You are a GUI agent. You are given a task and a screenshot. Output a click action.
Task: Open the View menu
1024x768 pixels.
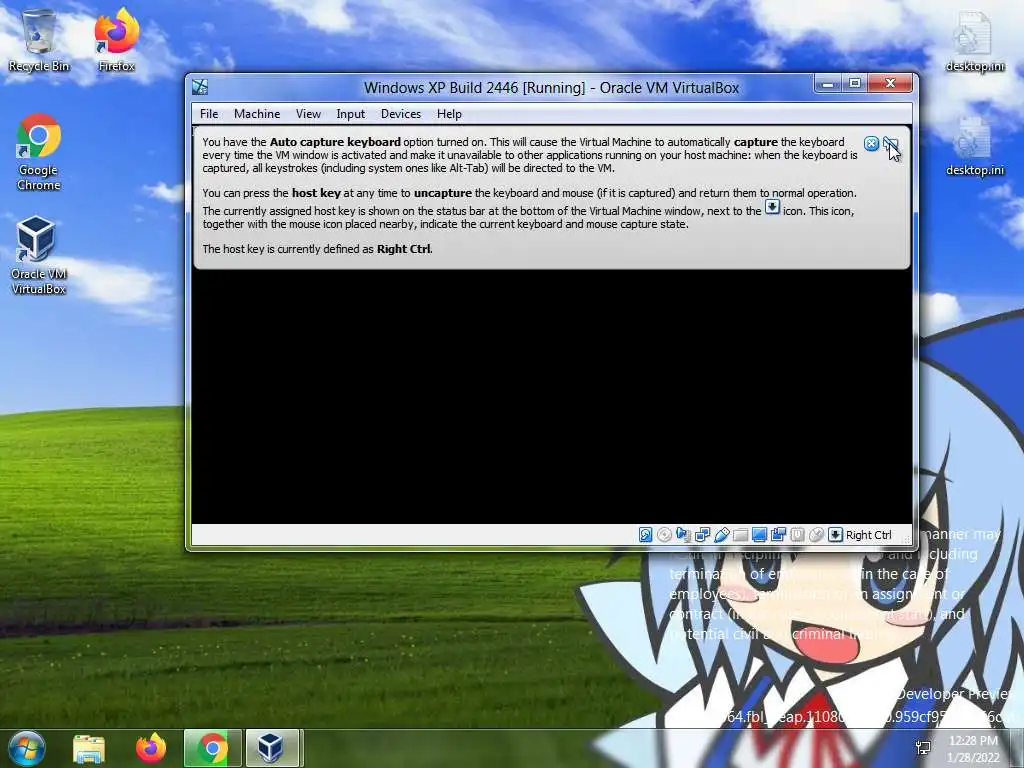coord(308,114)
